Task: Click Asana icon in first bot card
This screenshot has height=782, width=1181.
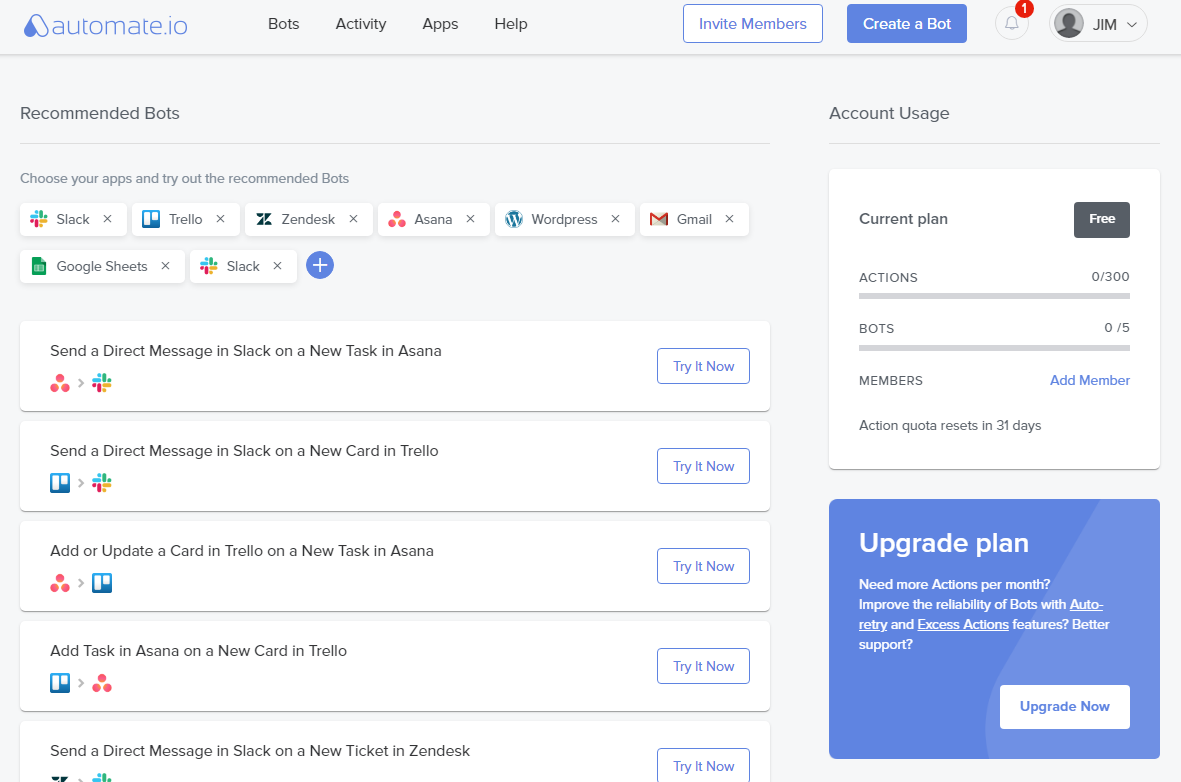Action: click(60, 383)
